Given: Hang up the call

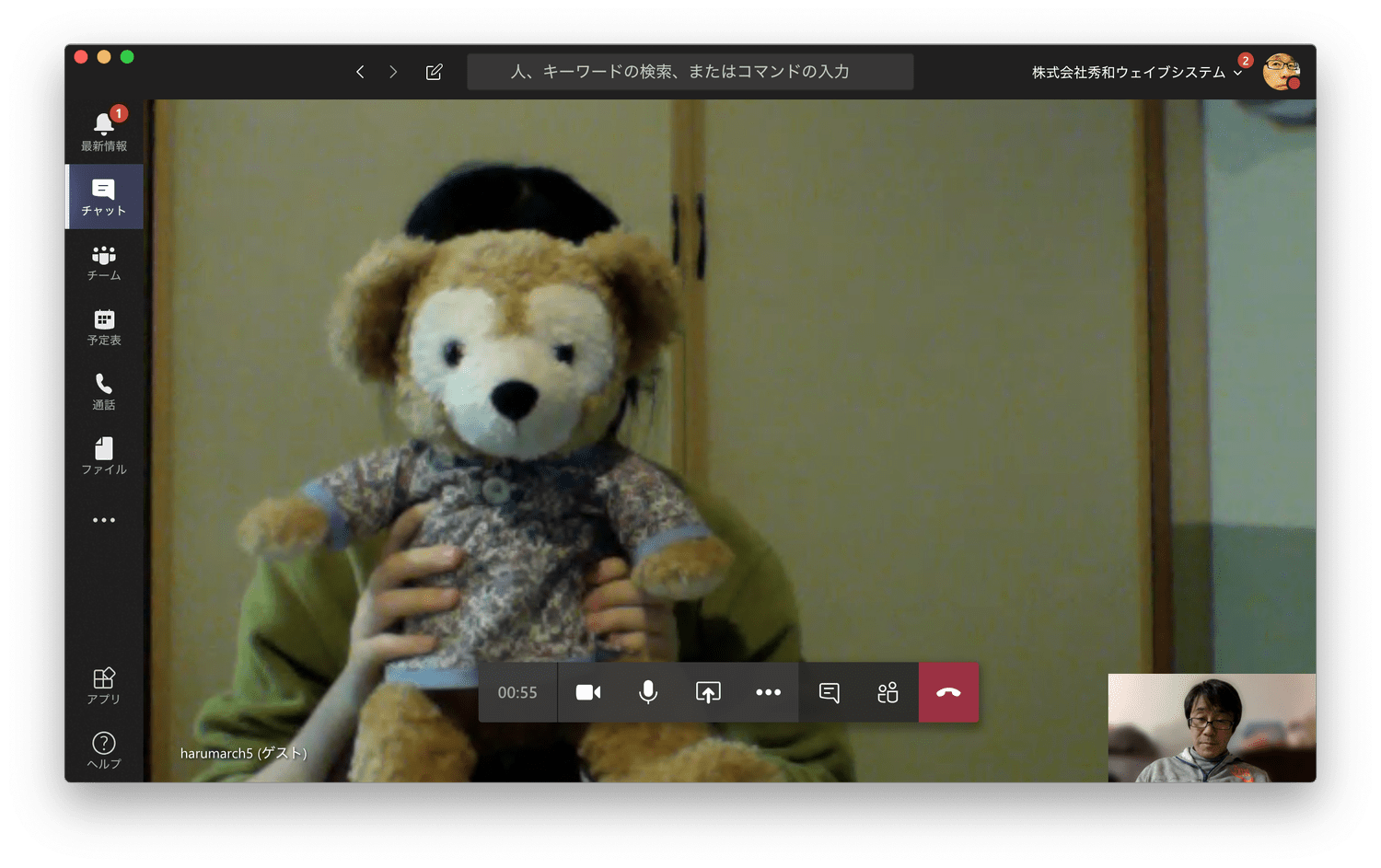Looking at the screenshot, I should tap(948, 692).
